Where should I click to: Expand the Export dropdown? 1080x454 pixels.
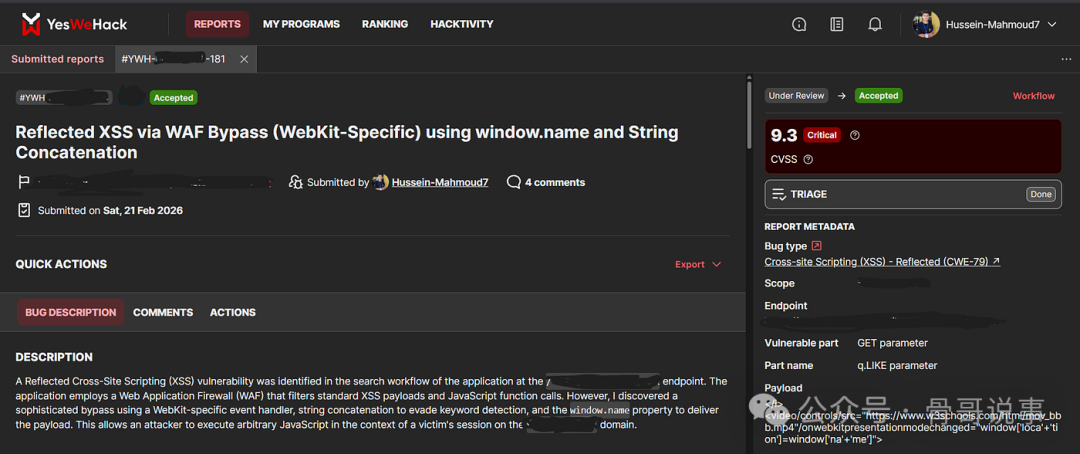(697, 265)
